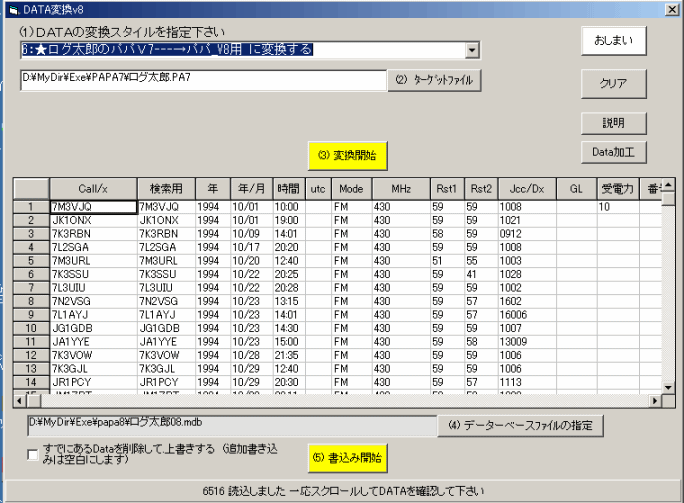The image size is (684, 503).
Task: Select the JK1ONX cell in Call/x column
Action: [x=93, y=220]
